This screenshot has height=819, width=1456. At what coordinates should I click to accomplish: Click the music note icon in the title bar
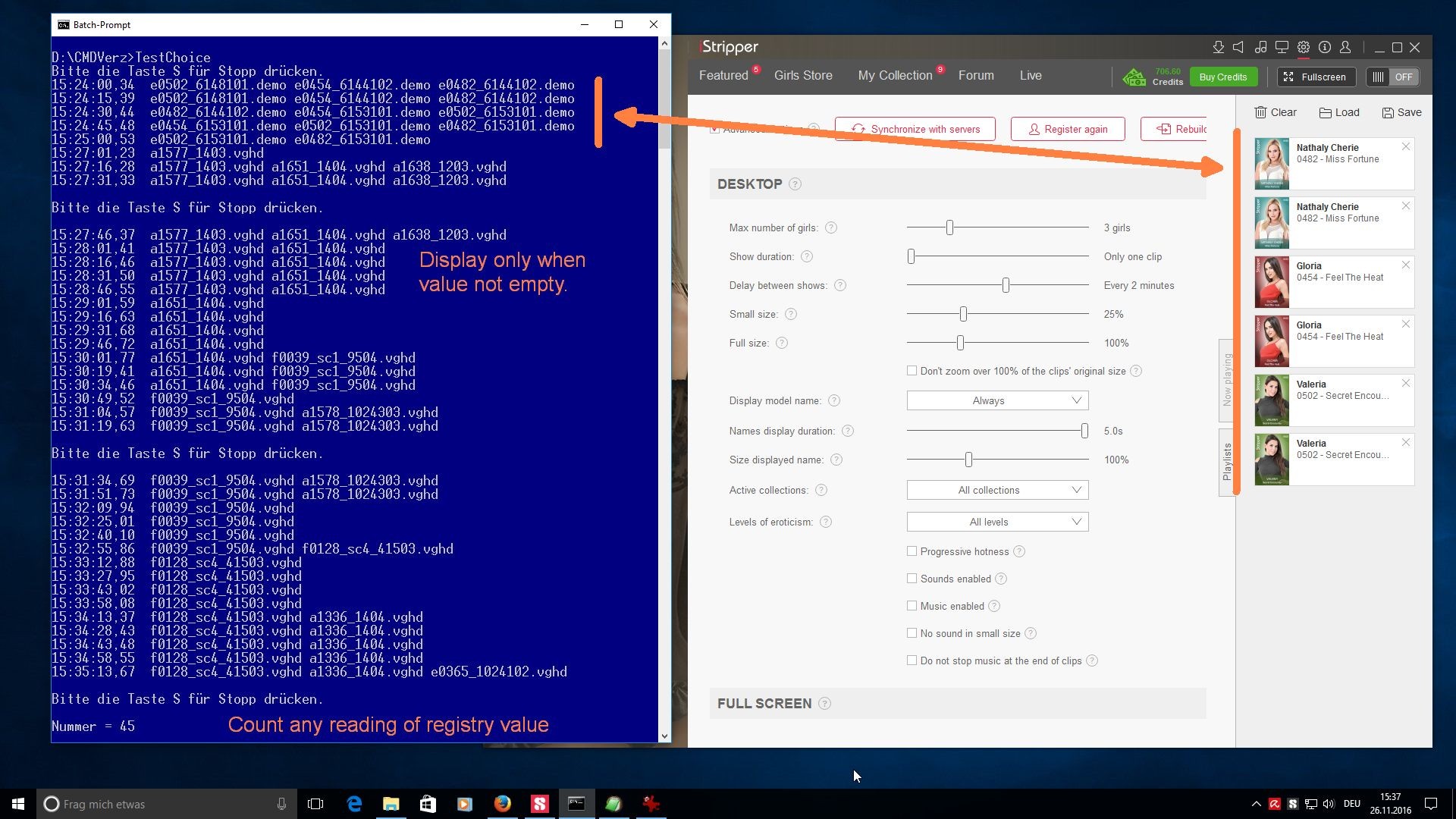1260,47
